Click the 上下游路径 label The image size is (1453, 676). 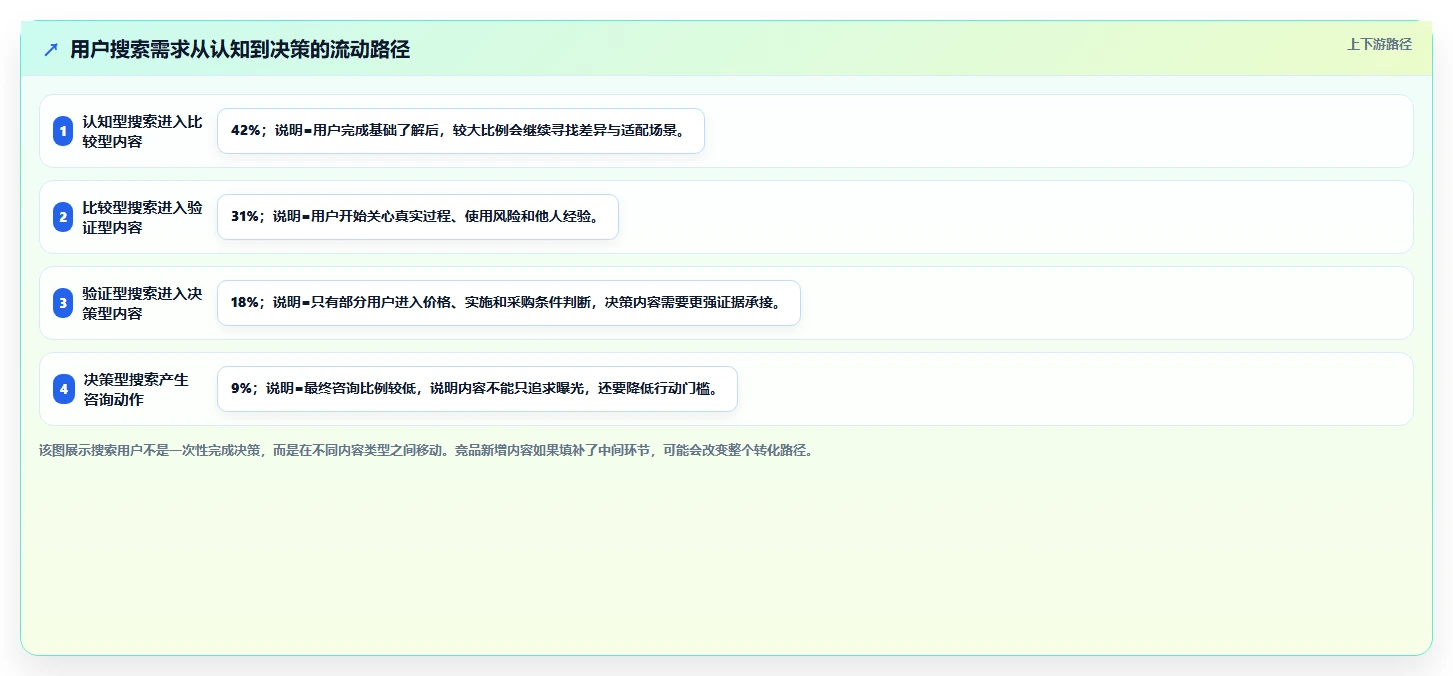click(x=1379, y=44)
